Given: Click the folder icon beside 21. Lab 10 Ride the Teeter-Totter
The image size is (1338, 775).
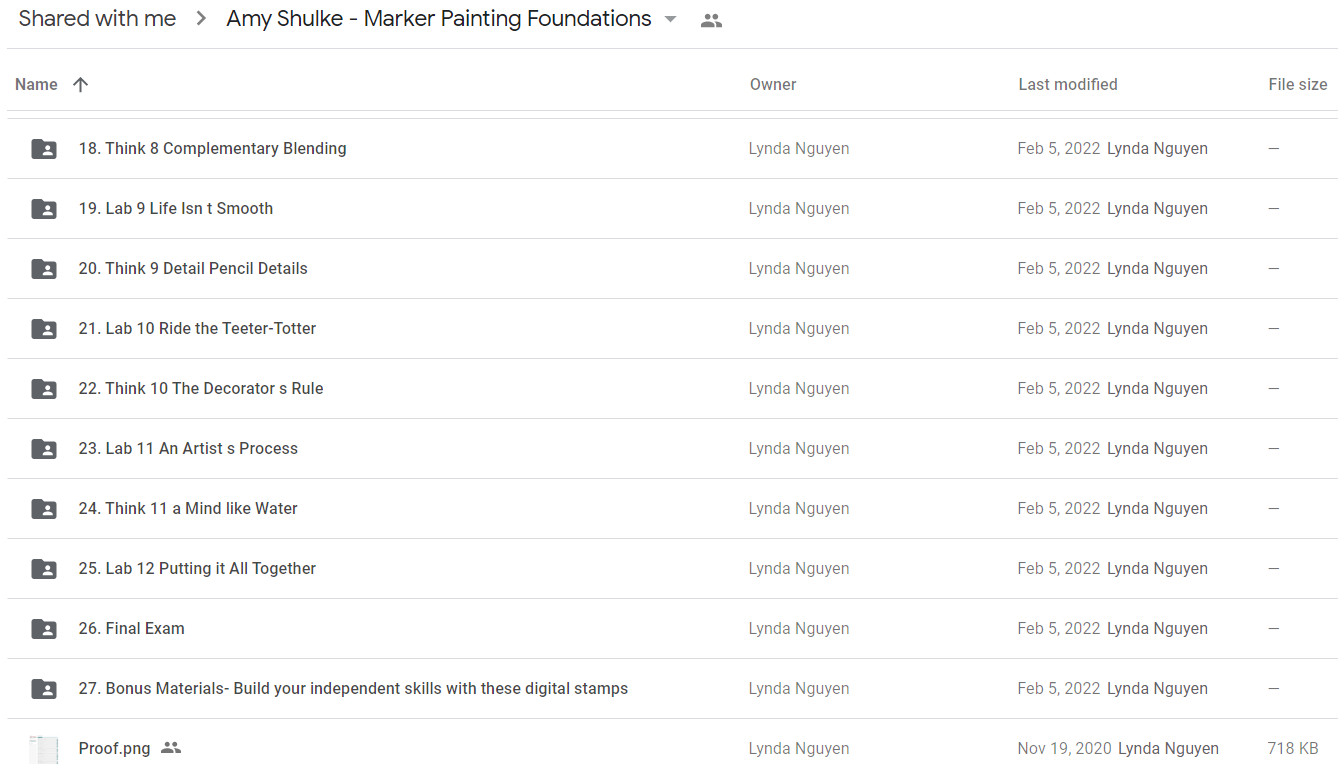Looking at the screenshot, I should 44,329.
